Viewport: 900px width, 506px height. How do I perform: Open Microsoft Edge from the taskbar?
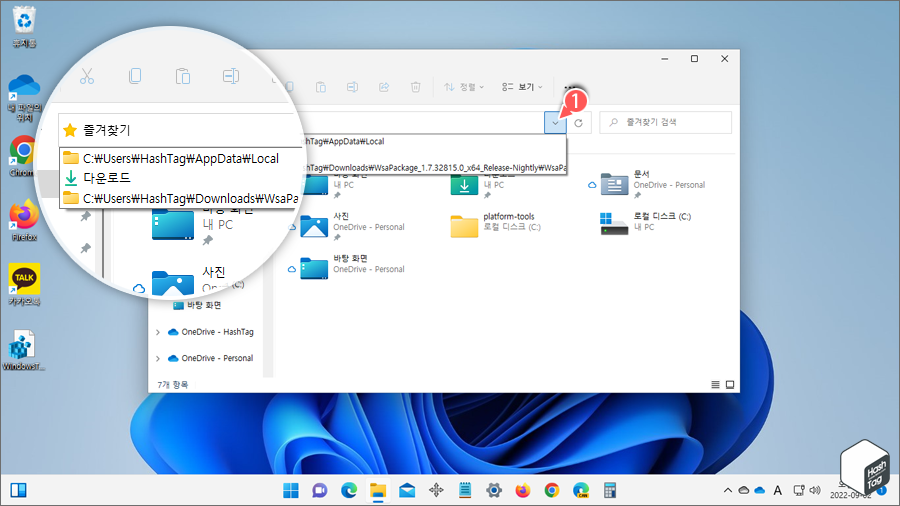(x=349, y=491)
